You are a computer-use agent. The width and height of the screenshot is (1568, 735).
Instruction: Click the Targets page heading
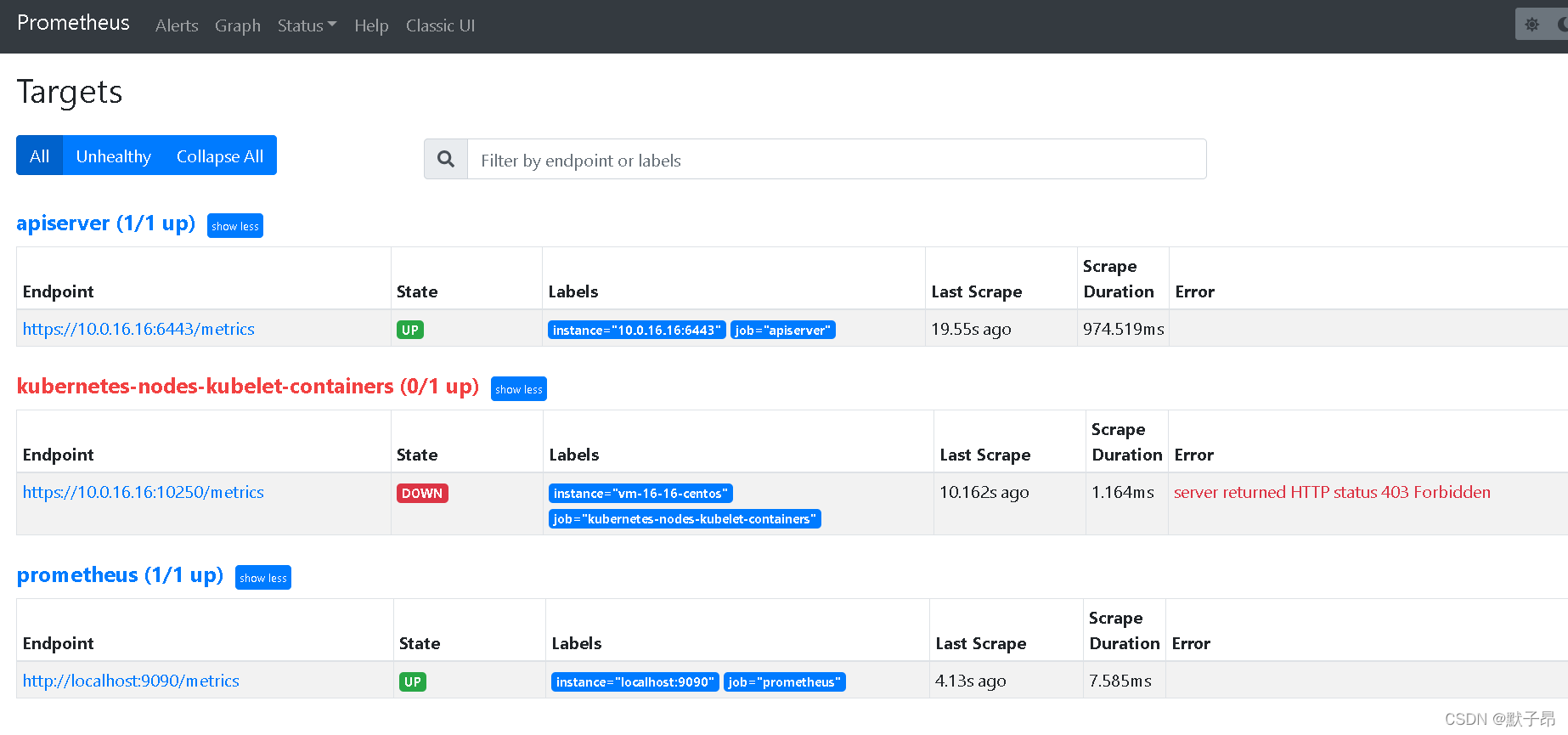click(x=70, y=92)
